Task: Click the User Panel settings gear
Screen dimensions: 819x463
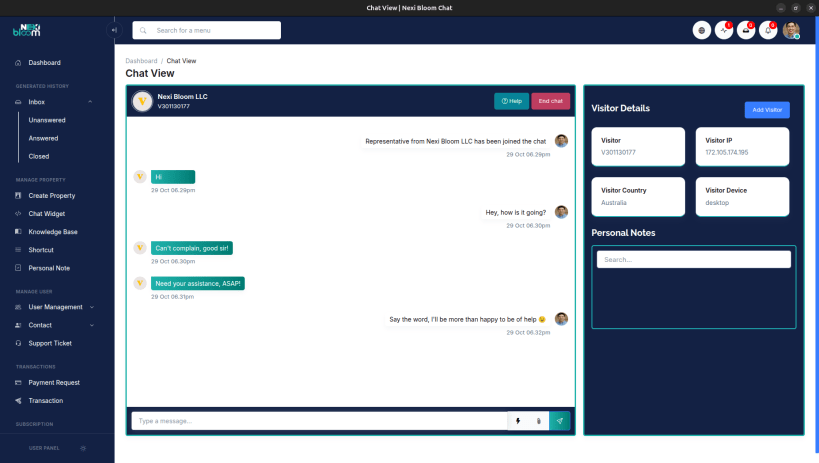Action: tap(83, 448)
